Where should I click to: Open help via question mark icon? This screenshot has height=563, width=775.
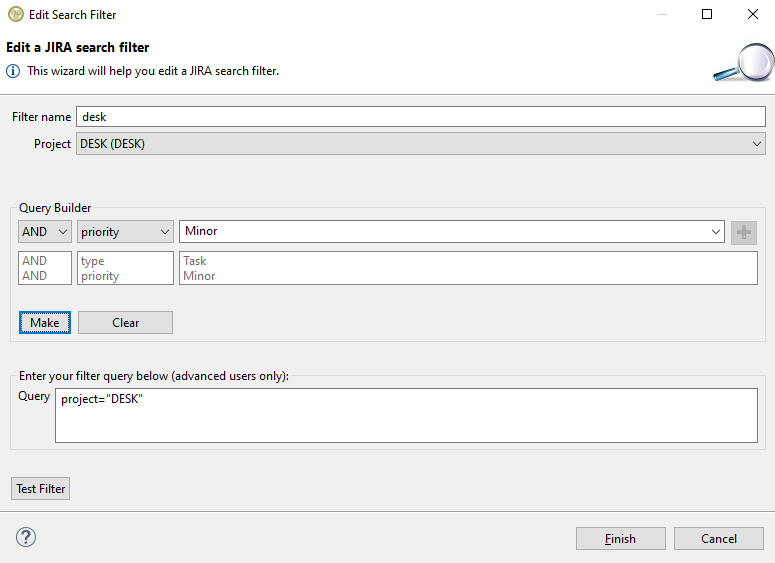(x=26, y=538)
